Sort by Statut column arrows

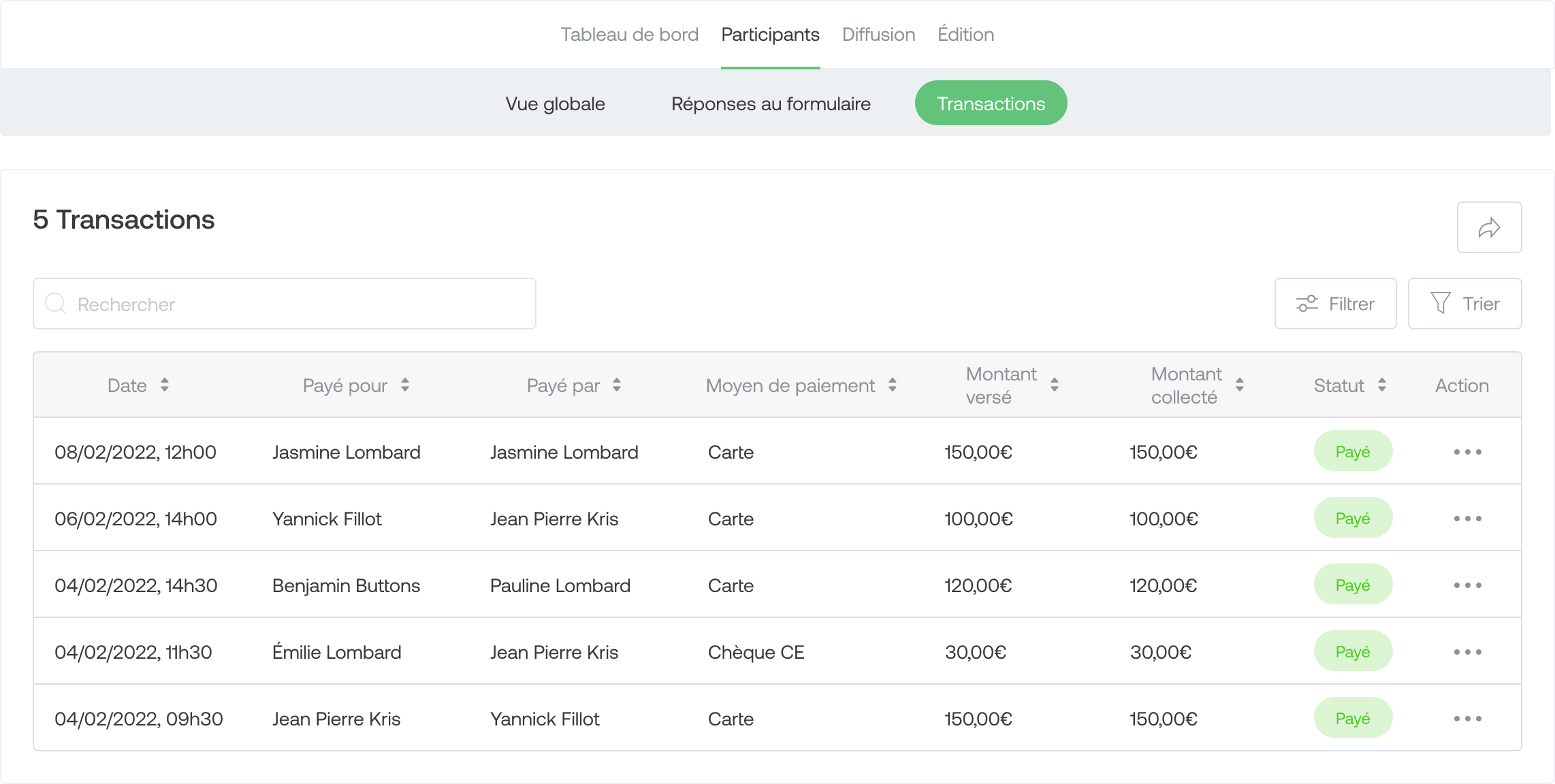pos(1382,385)
